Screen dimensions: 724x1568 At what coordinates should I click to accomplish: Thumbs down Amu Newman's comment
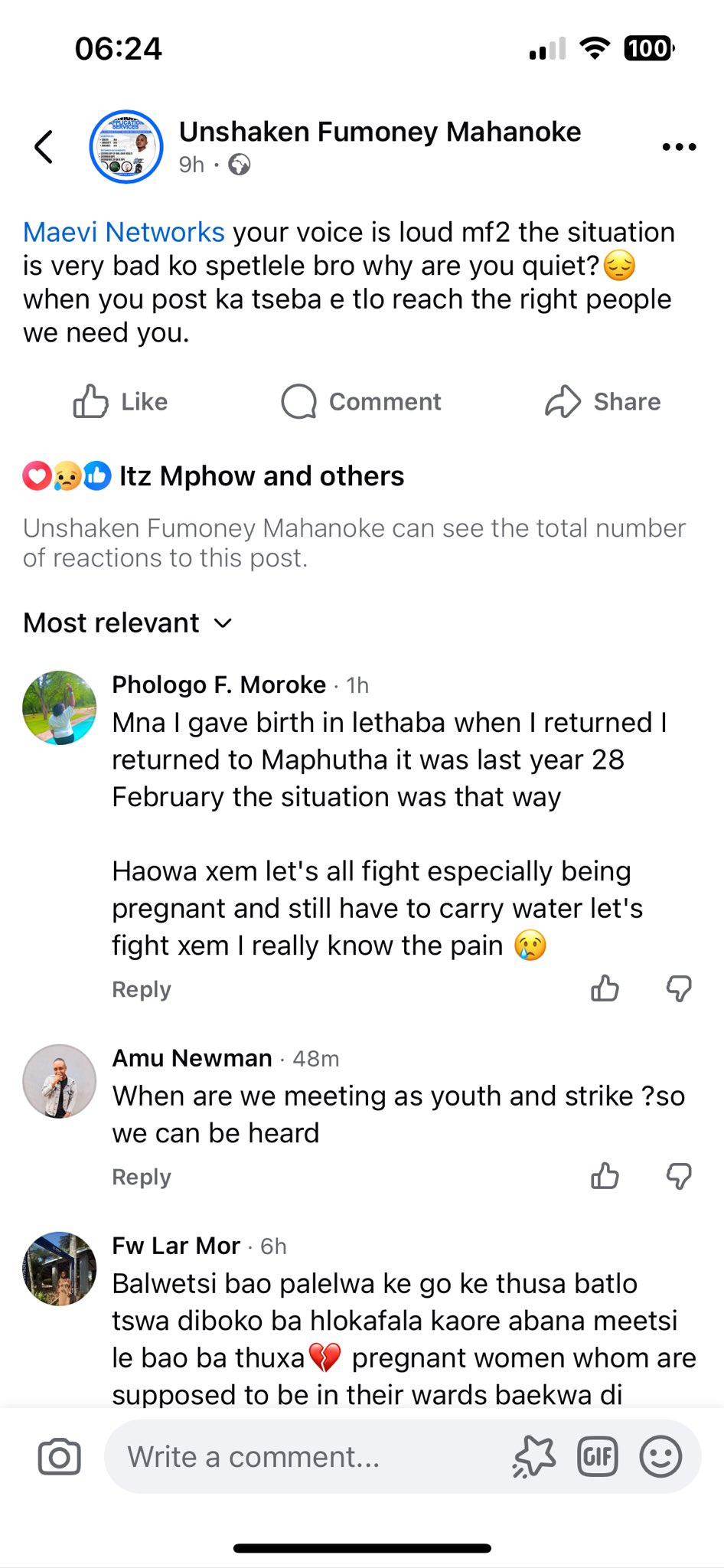pyautogui.click(x=679, y=1176)
